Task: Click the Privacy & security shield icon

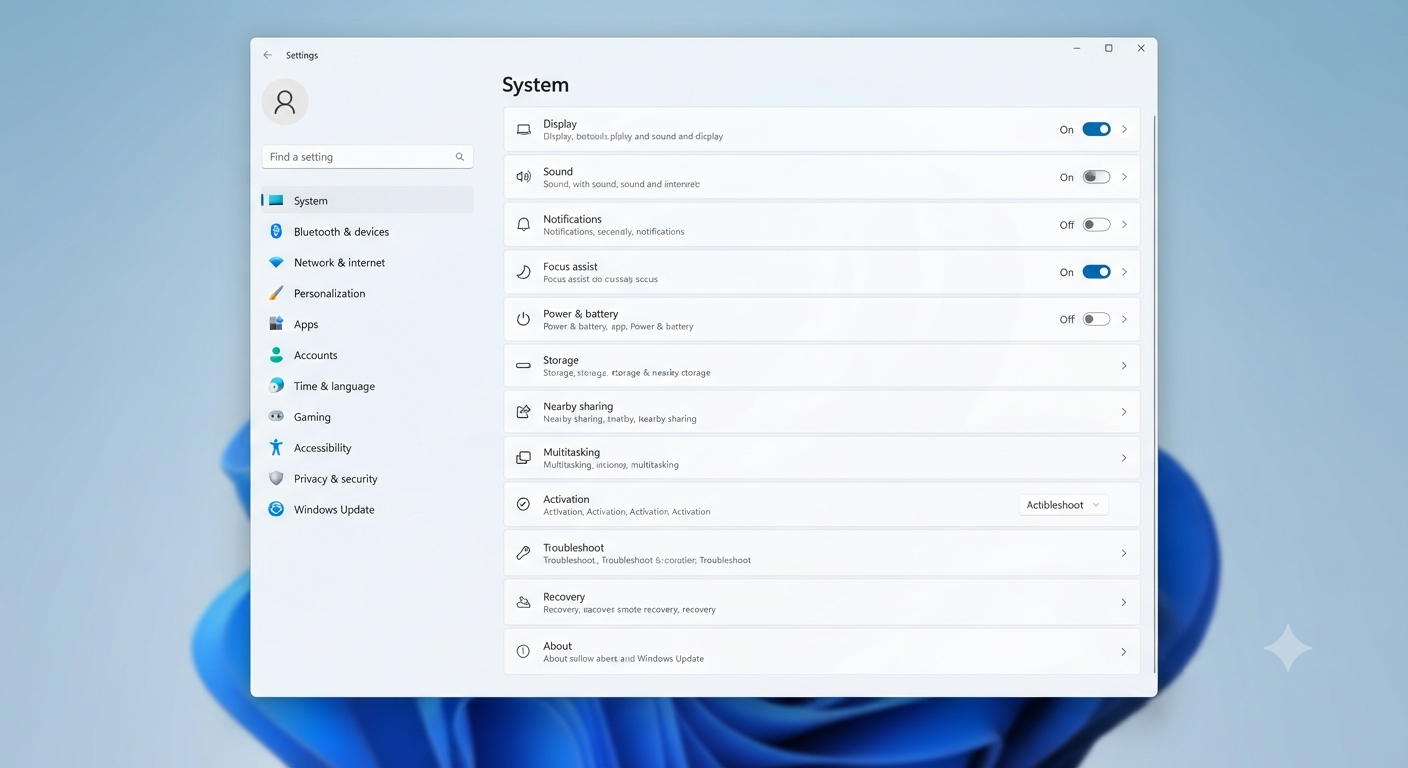Action: [276, 478]
